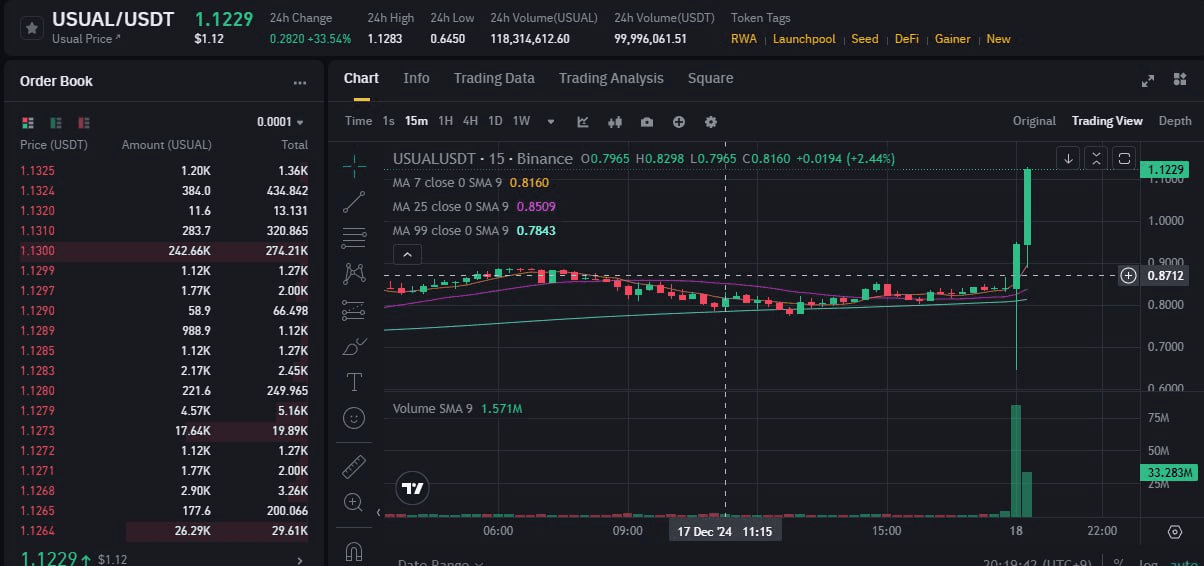Switch chart mode to Depth
Screen dimensions: 1204x566
(x=1175, y=121)
